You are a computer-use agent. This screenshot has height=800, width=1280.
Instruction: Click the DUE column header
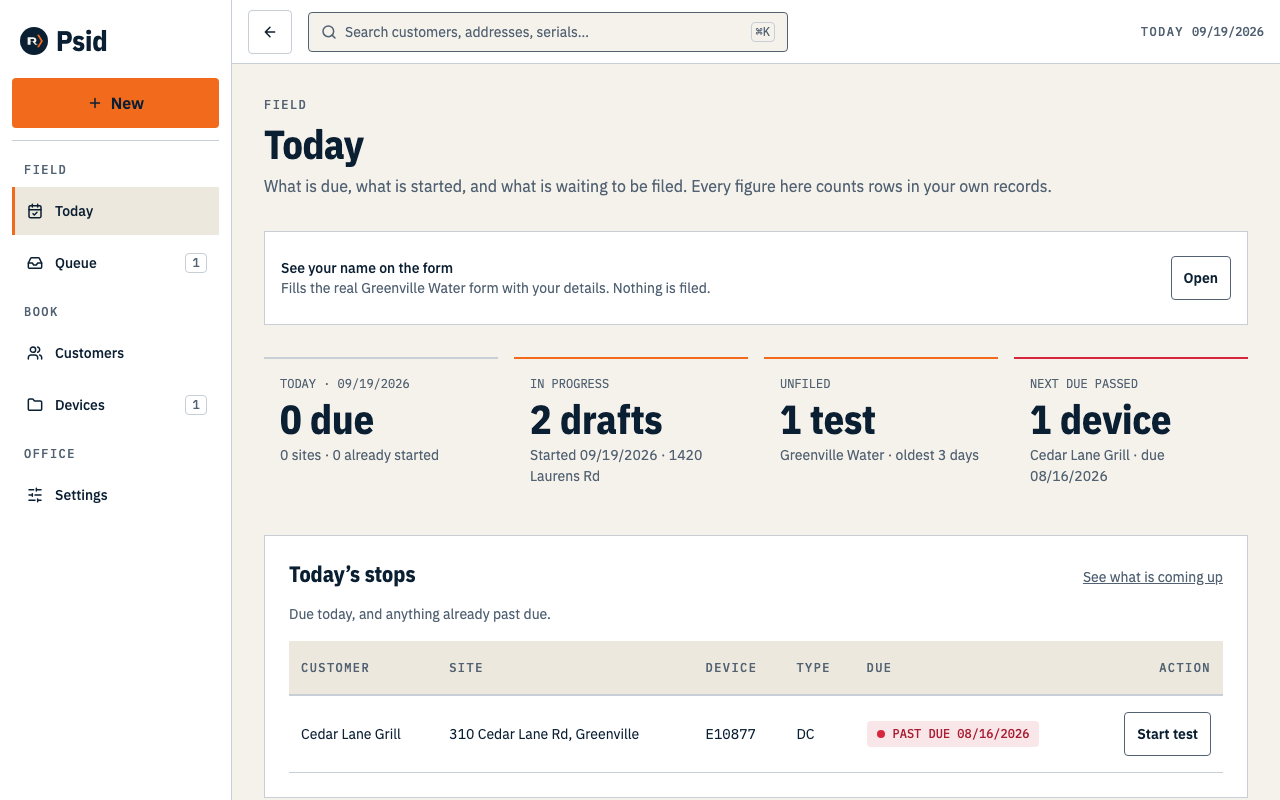click(x=879, y=668)
